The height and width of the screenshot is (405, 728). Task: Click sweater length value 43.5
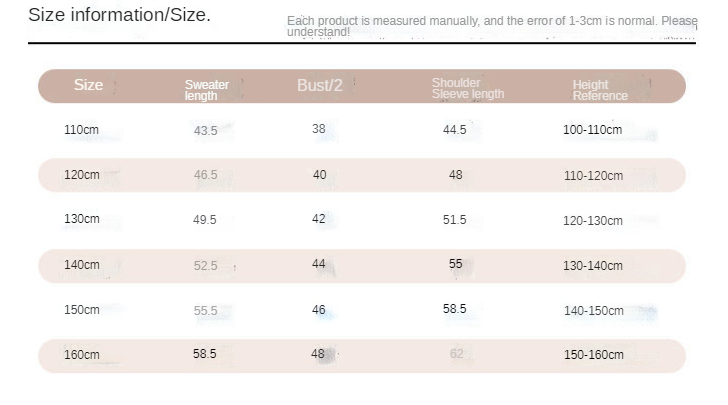(x=205, y=131)
